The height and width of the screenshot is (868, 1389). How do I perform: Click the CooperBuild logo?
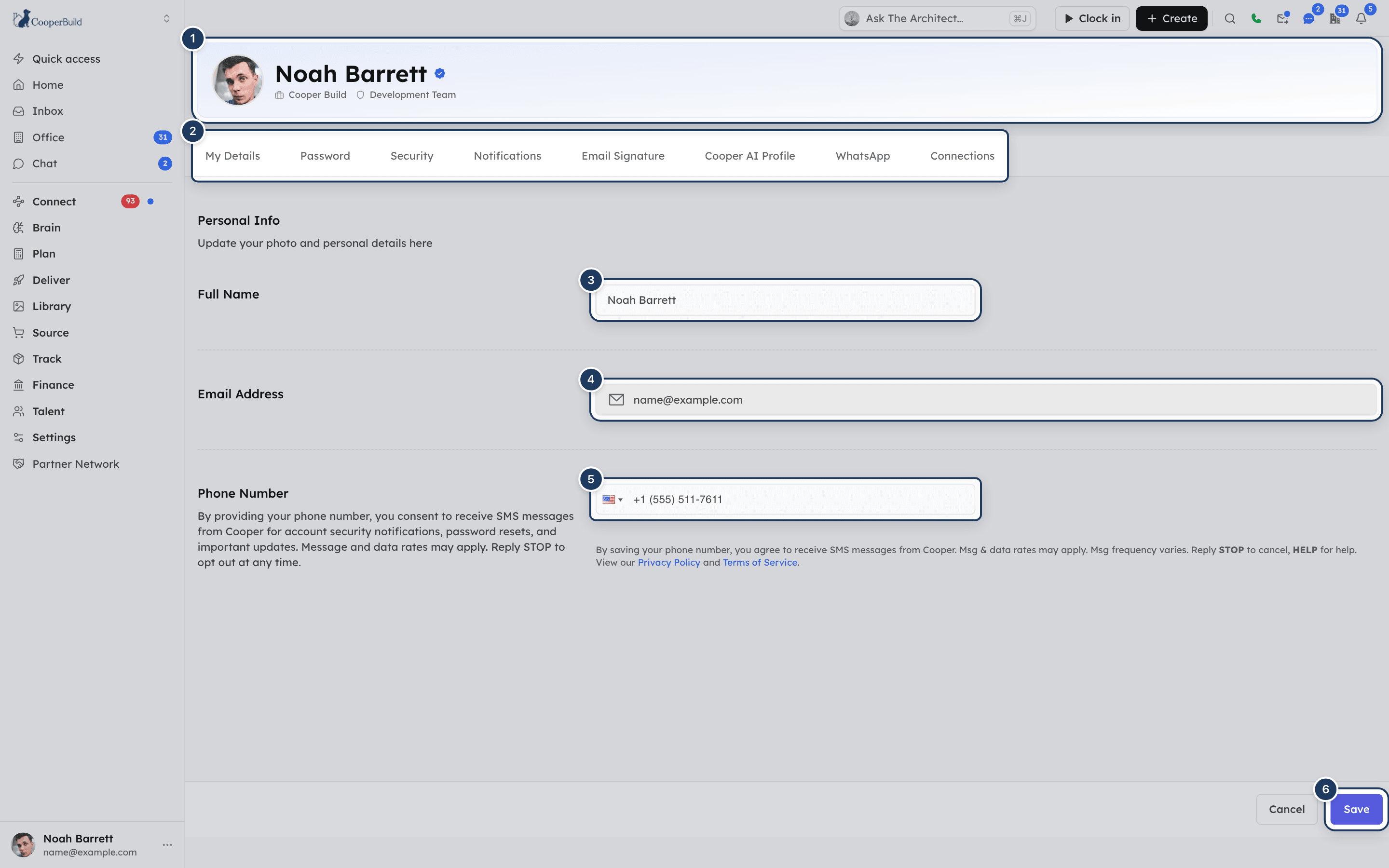click(x=47, y=19)
